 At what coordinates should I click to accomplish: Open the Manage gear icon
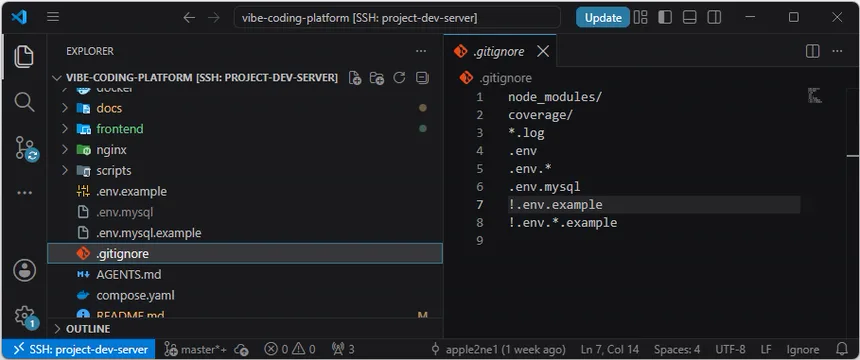pyautogui.click(x=25, y=317)
